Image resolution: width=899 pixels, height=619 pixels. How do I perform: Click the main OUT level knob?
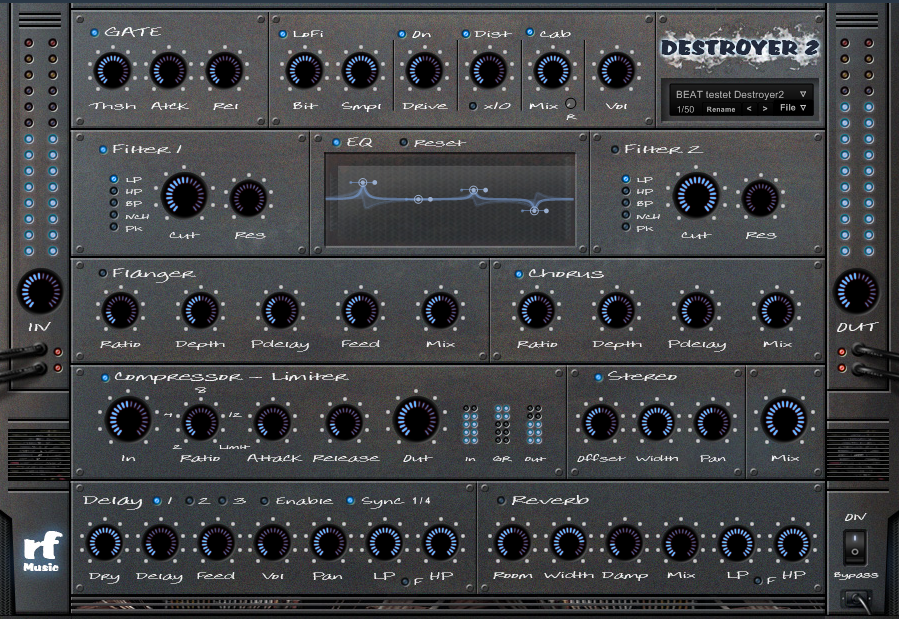tap(856, 291)
